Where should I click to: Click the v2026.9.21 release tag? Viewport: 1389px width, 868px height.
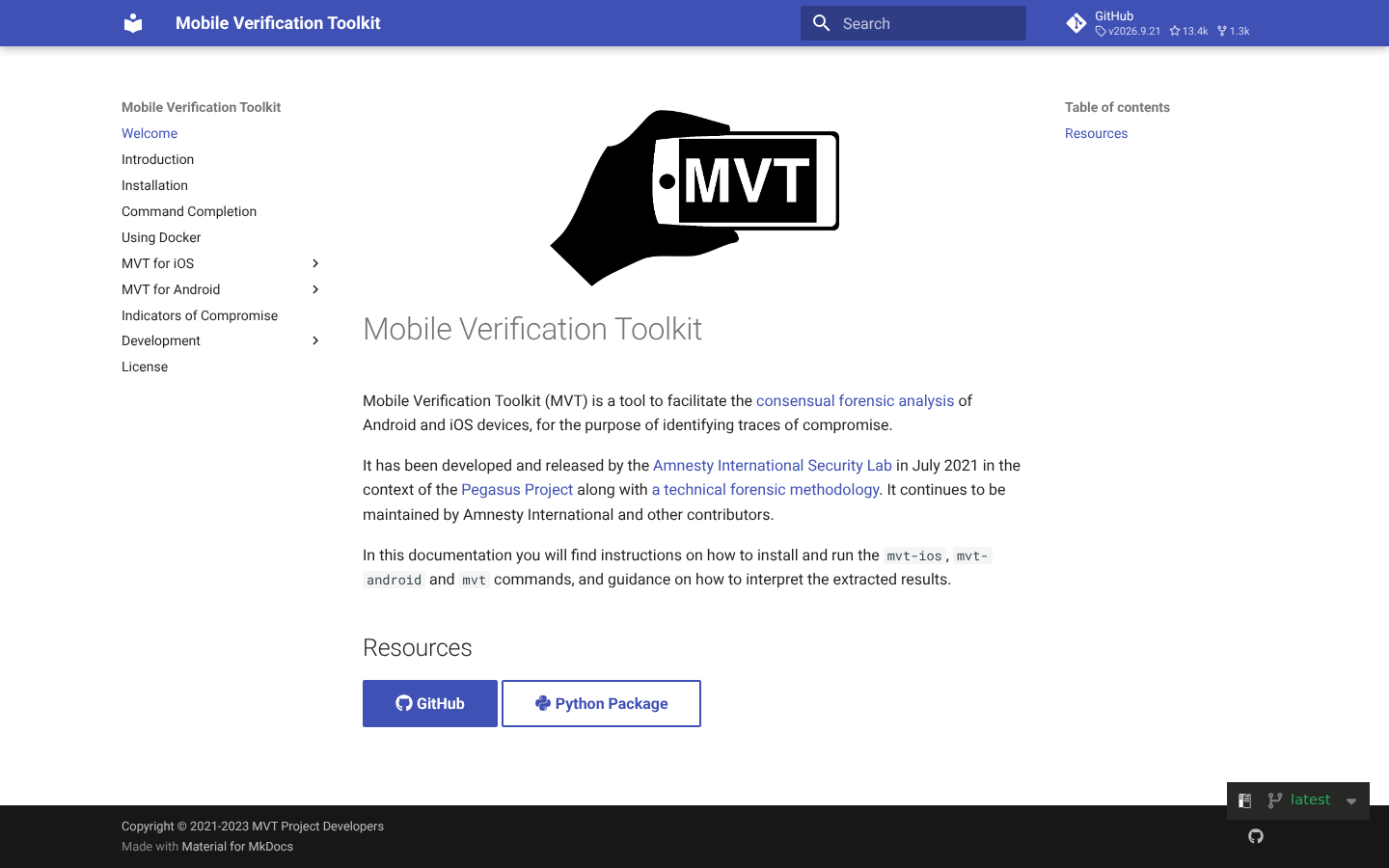(x=1129, y=31)
